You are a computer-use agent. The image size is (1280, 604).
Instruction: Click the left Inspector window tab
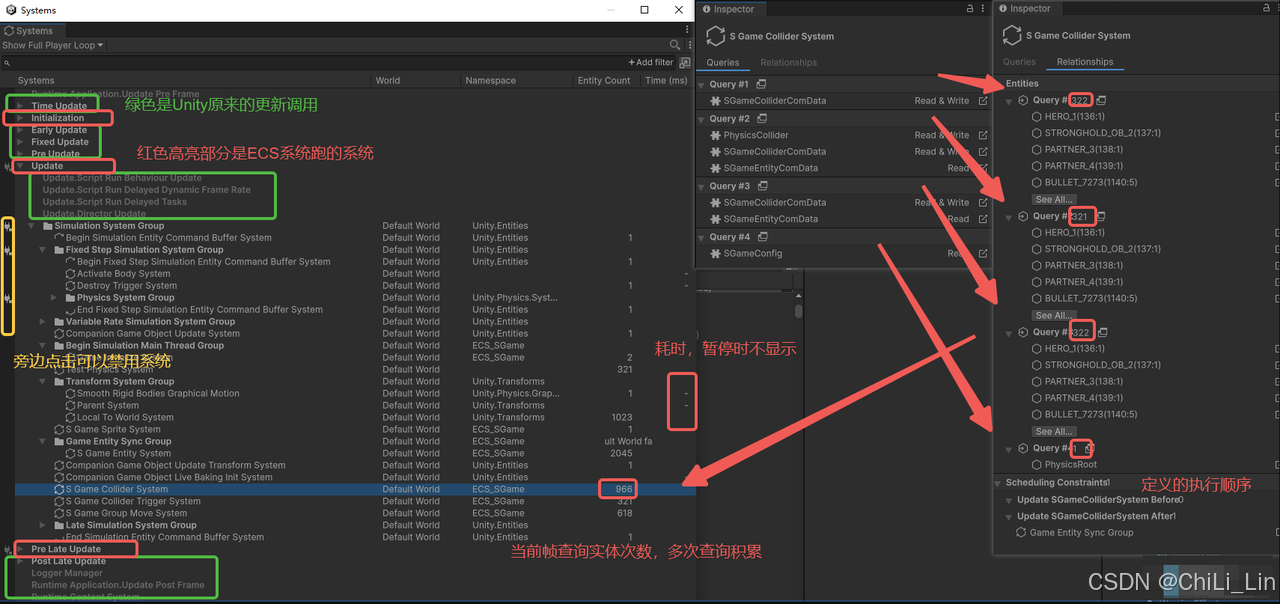[729, 8]
